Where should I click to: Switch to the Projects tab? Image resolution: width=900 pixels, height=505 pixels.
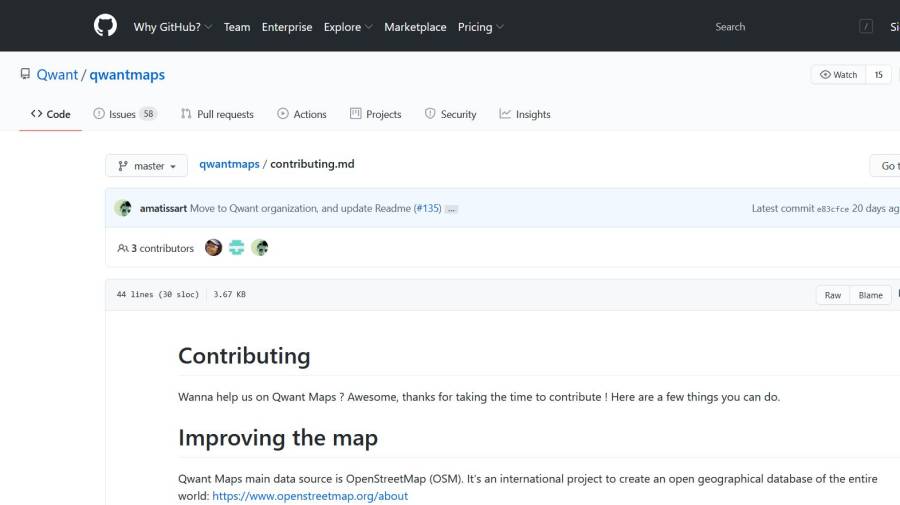[x=375, y=114]
